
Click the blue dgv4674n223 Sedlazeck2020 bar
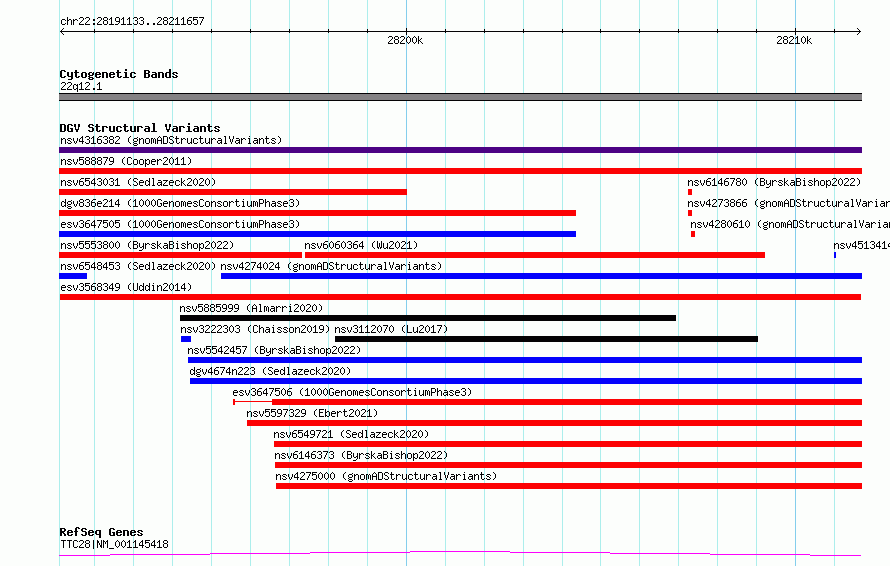526,381
